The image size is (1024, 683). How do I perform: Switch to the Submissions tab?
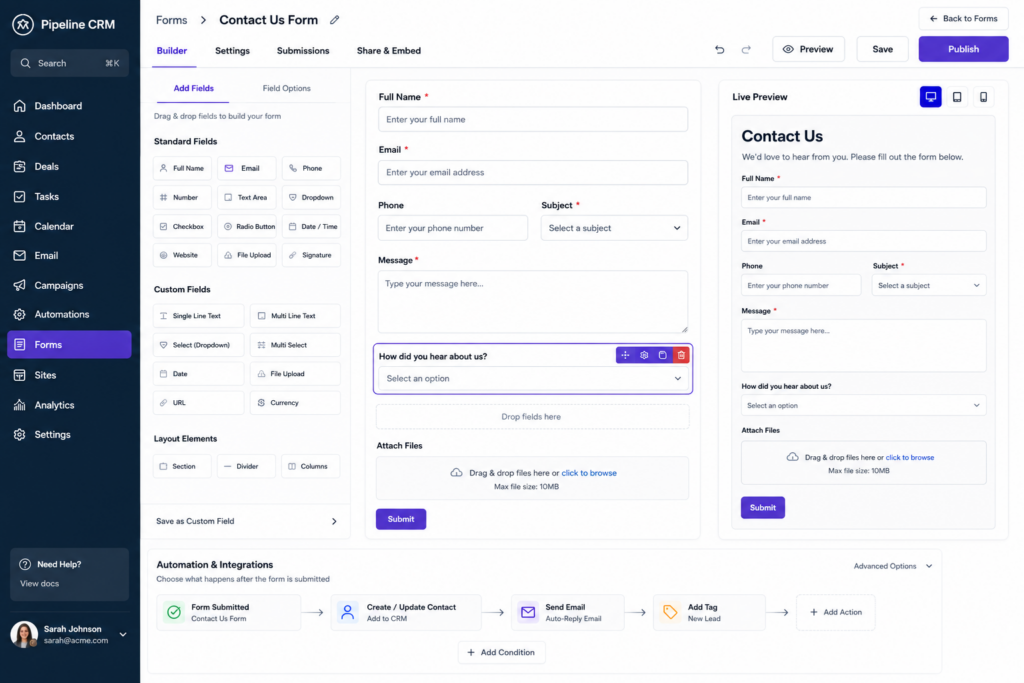click(303, 50)
